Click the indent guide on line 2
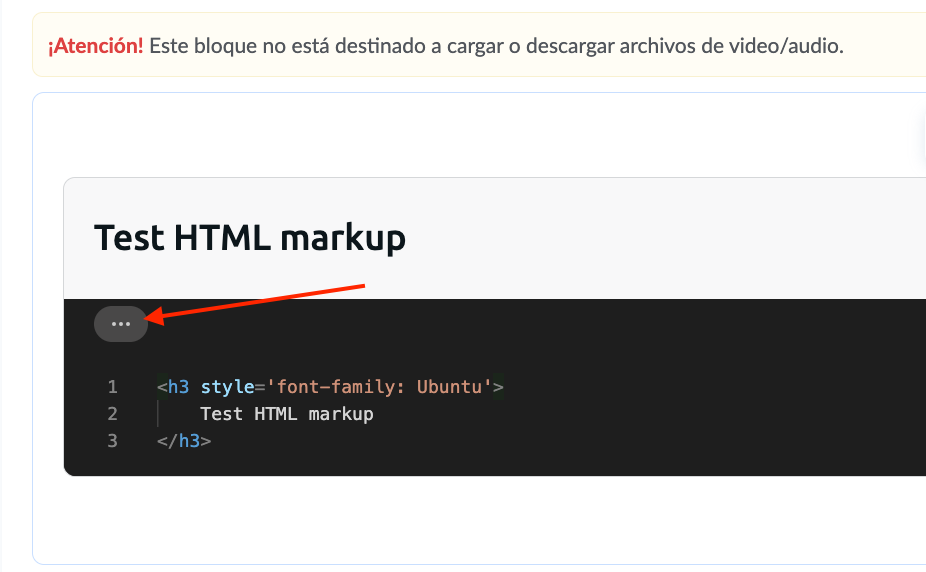926x572 pixels. (158, 414)
